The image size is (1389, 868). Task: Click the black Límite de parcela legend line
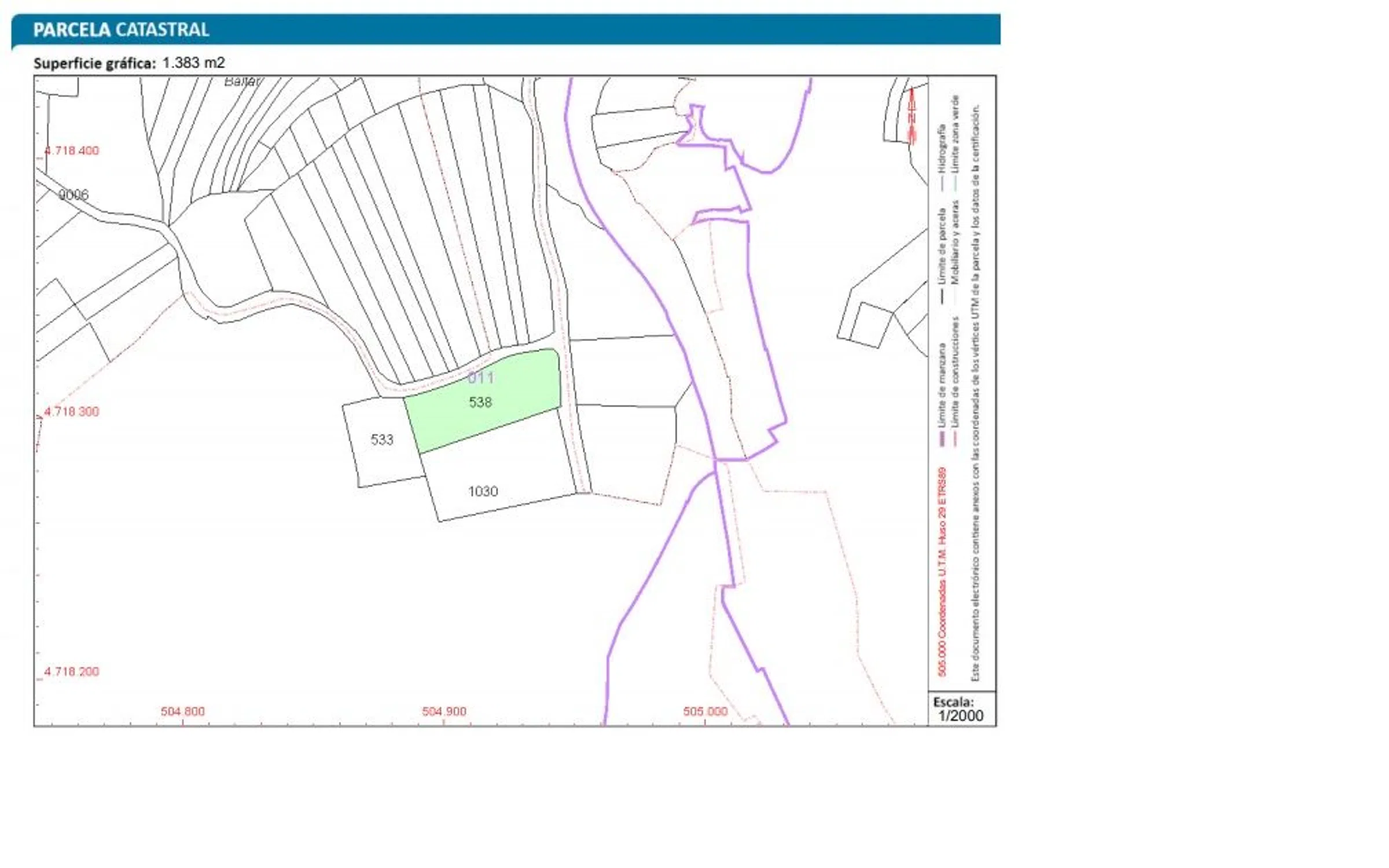(942, 297)
